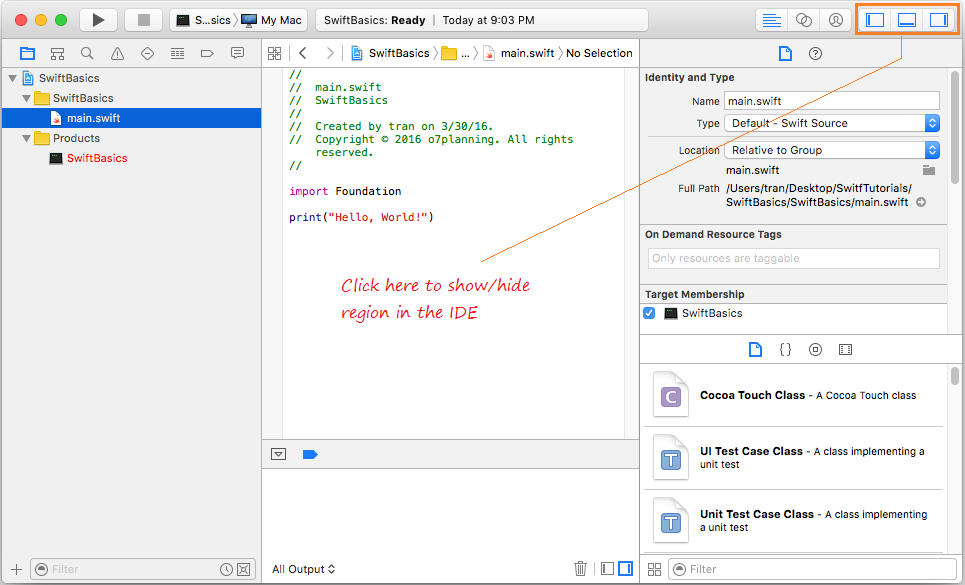Show the File Template library

click(755, 349)
